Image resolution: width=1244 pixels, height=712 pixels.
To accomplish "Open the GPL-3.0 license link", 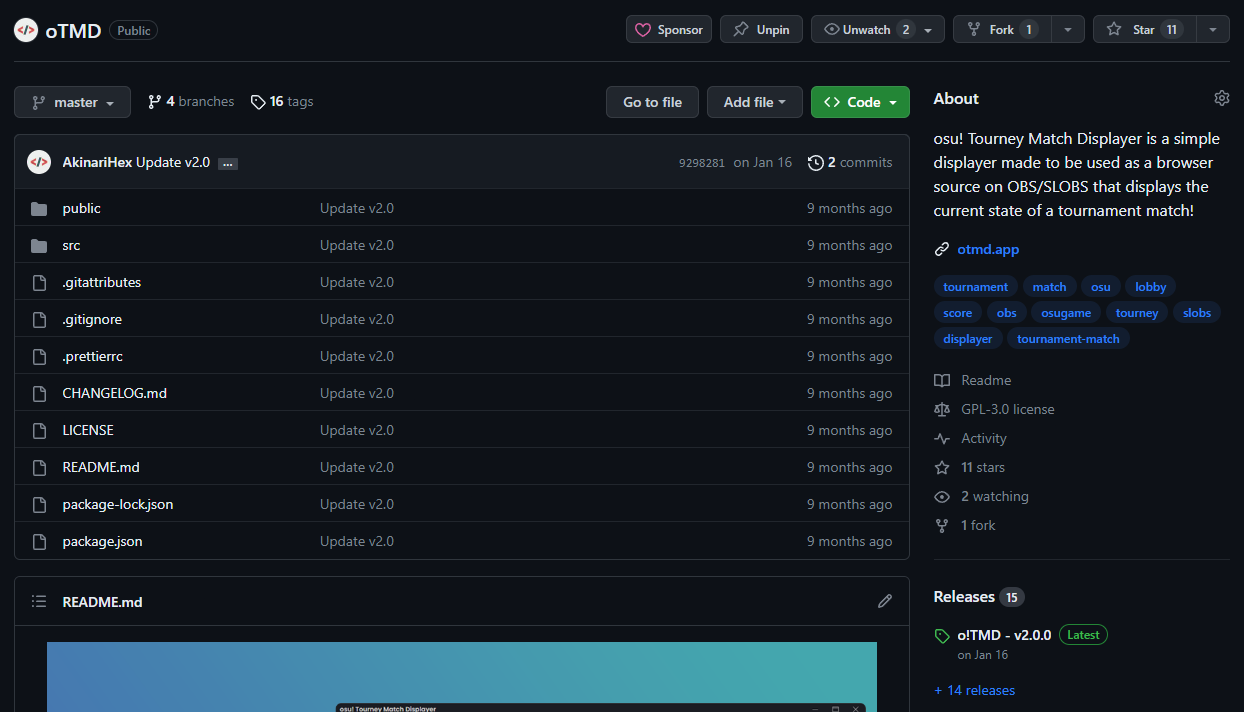I will 1008,409.
